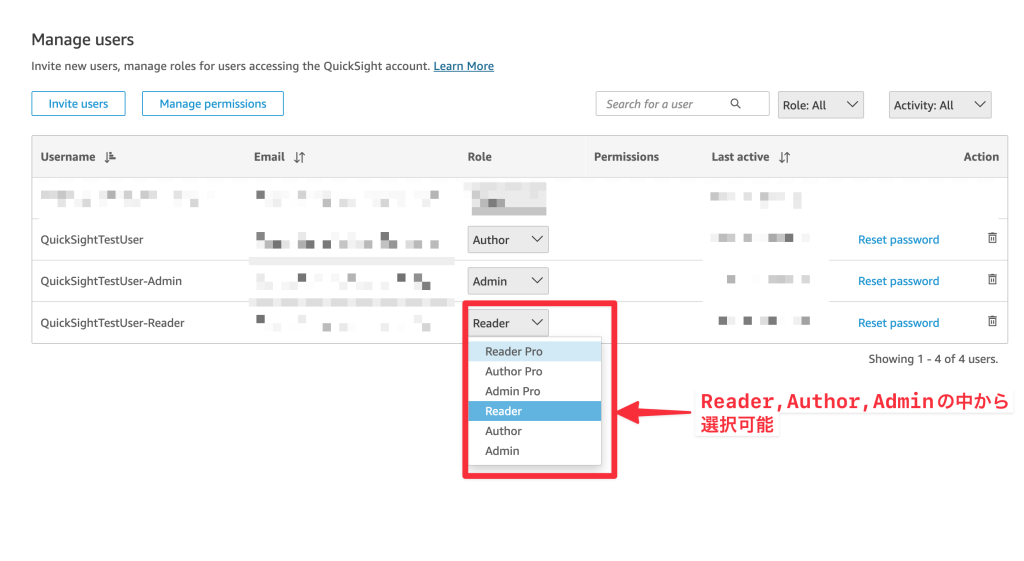Click the Username column header
The height and width of the screenshot is (561, 1024).
[x=68, y=157]
